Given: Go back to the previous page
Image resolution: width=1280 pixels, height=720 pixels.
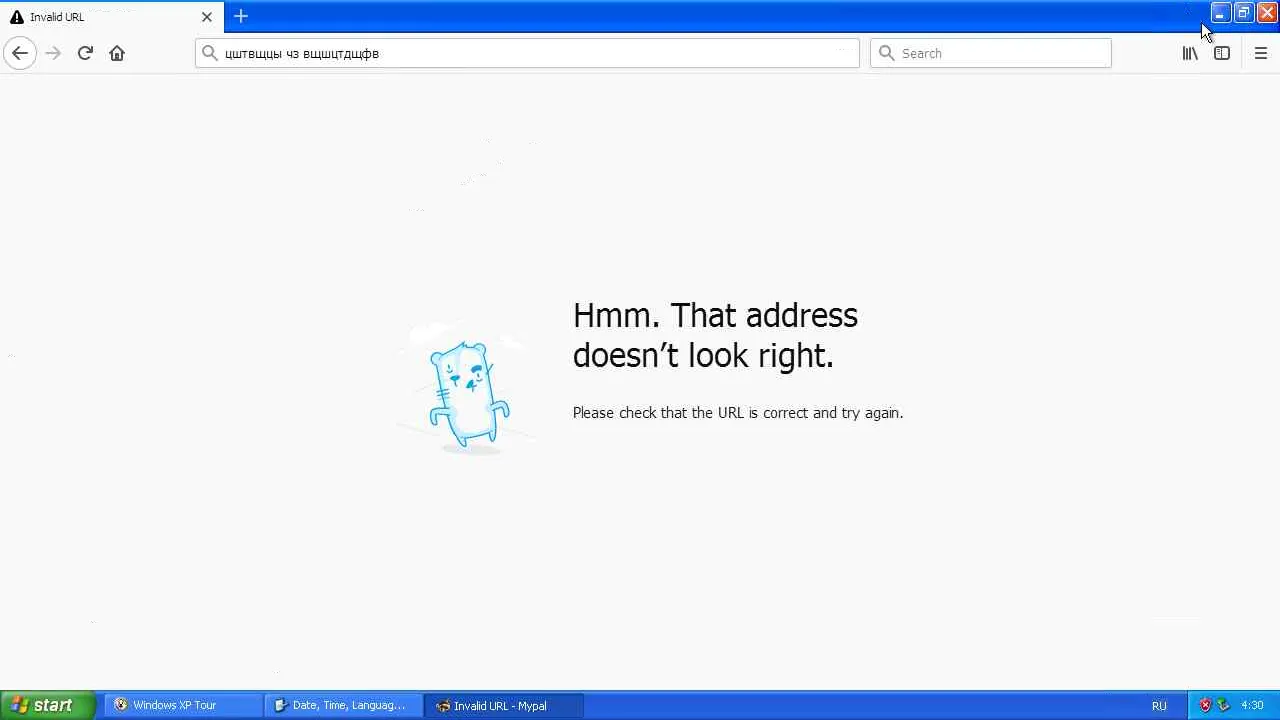Looking at the screenshot, I should [19, 53].
